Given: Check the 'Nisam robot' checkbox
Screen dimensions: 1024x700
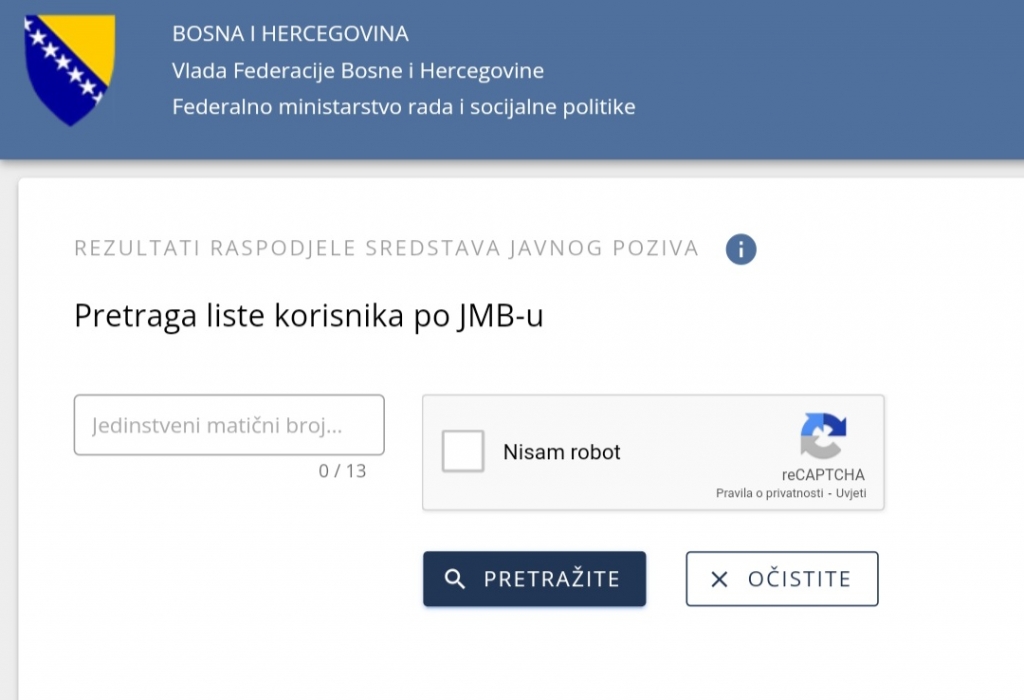Looking at the screenshot, I should coord(462,451).
